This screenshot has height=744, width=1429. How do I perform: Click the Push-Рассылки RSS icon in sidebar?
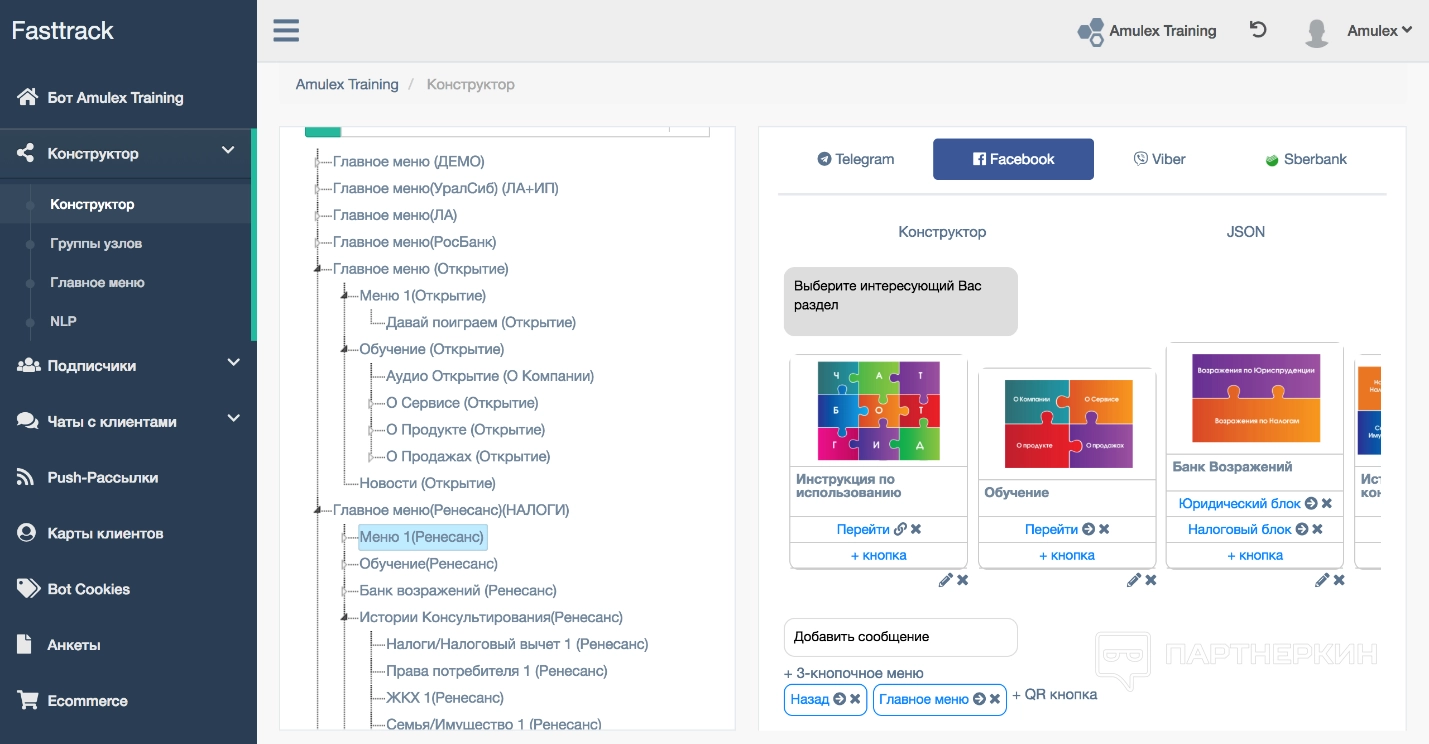coord(27,478)
